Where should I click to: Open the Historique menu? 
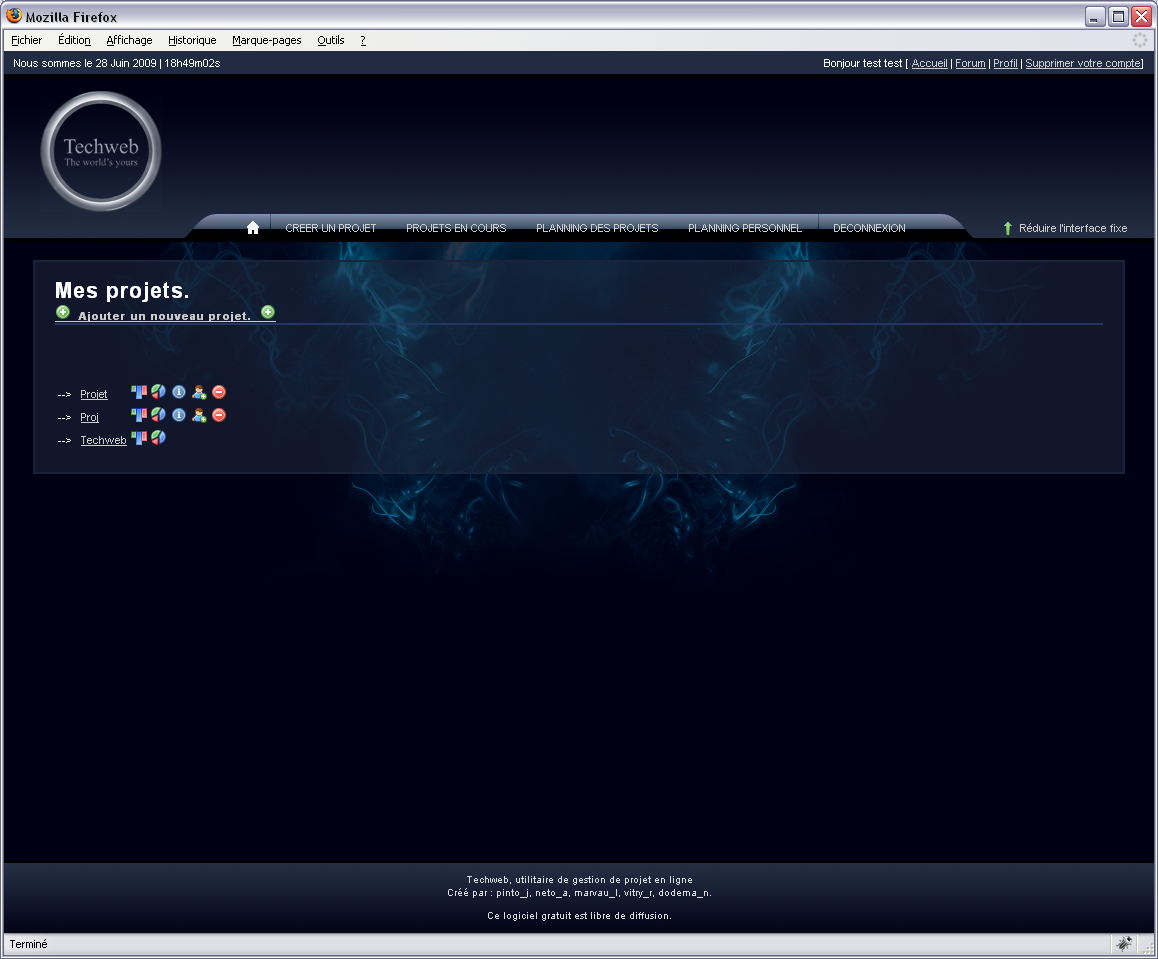[x=192, y=40]
